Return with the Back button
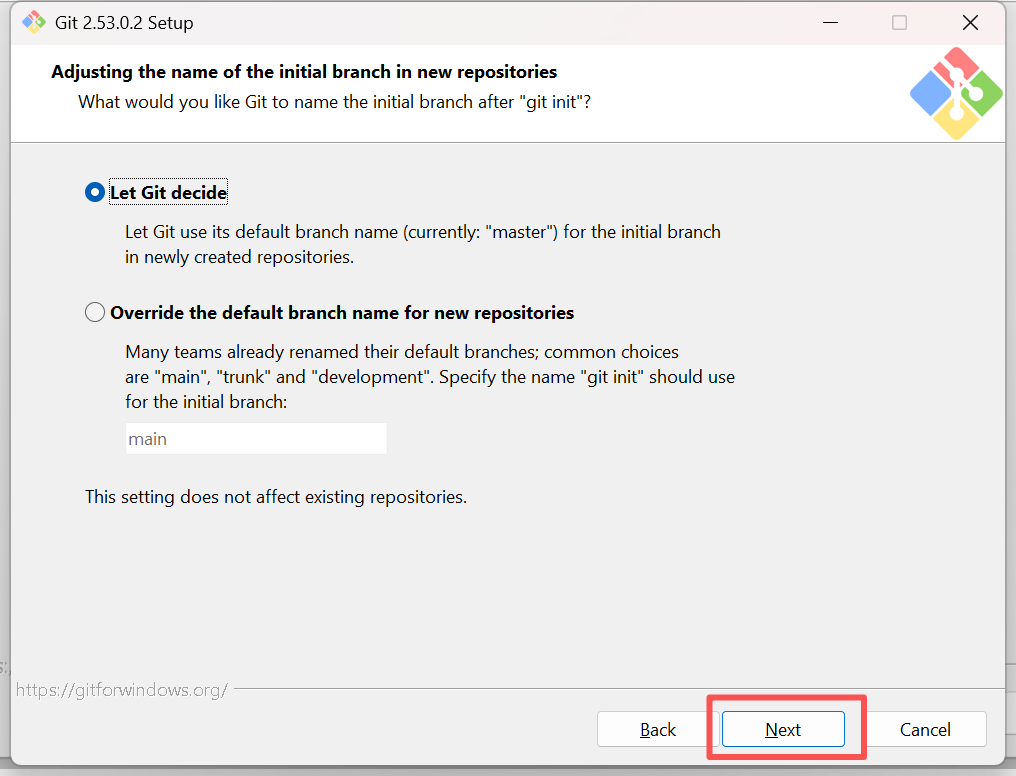Image resolution: width=1016 pixels, height=776 pixels. [658, 729]
